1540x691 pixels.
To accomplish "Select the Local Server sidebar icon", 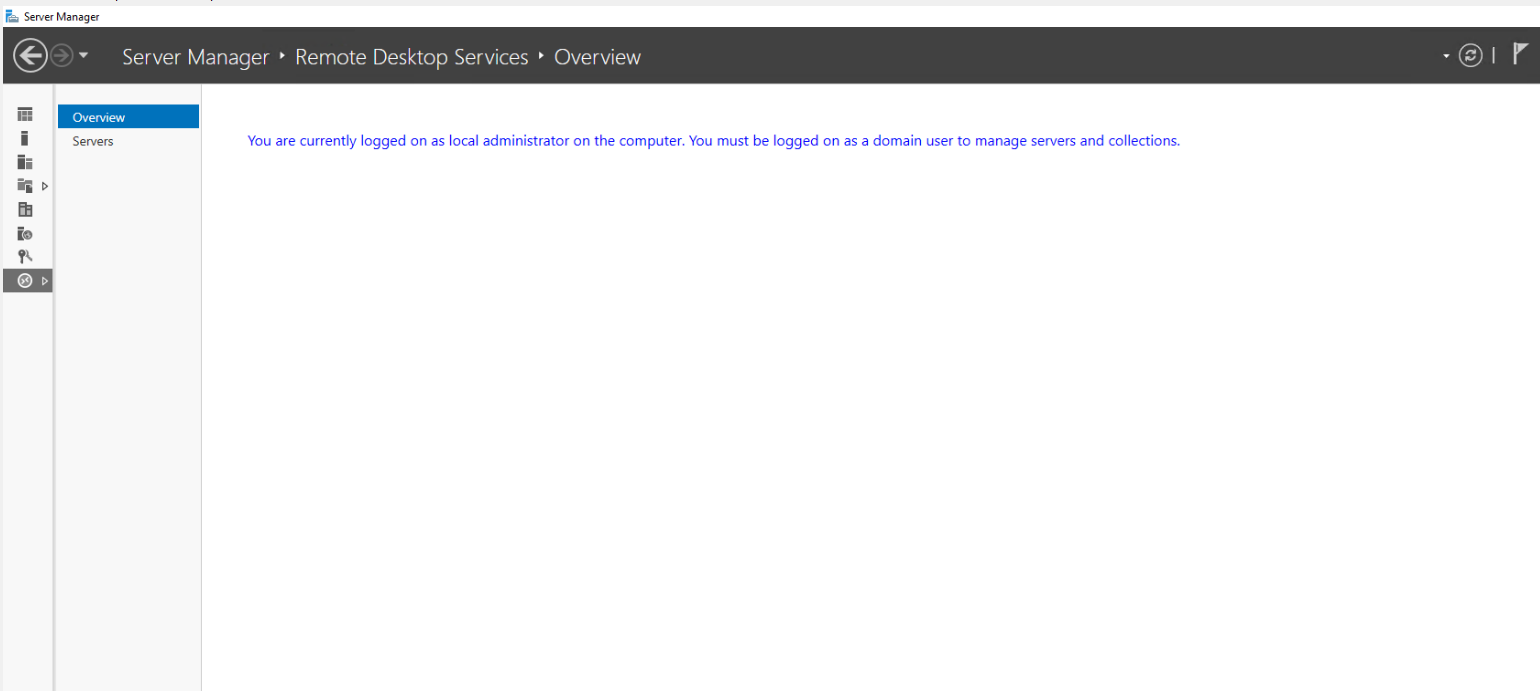I will pos(24,137).
